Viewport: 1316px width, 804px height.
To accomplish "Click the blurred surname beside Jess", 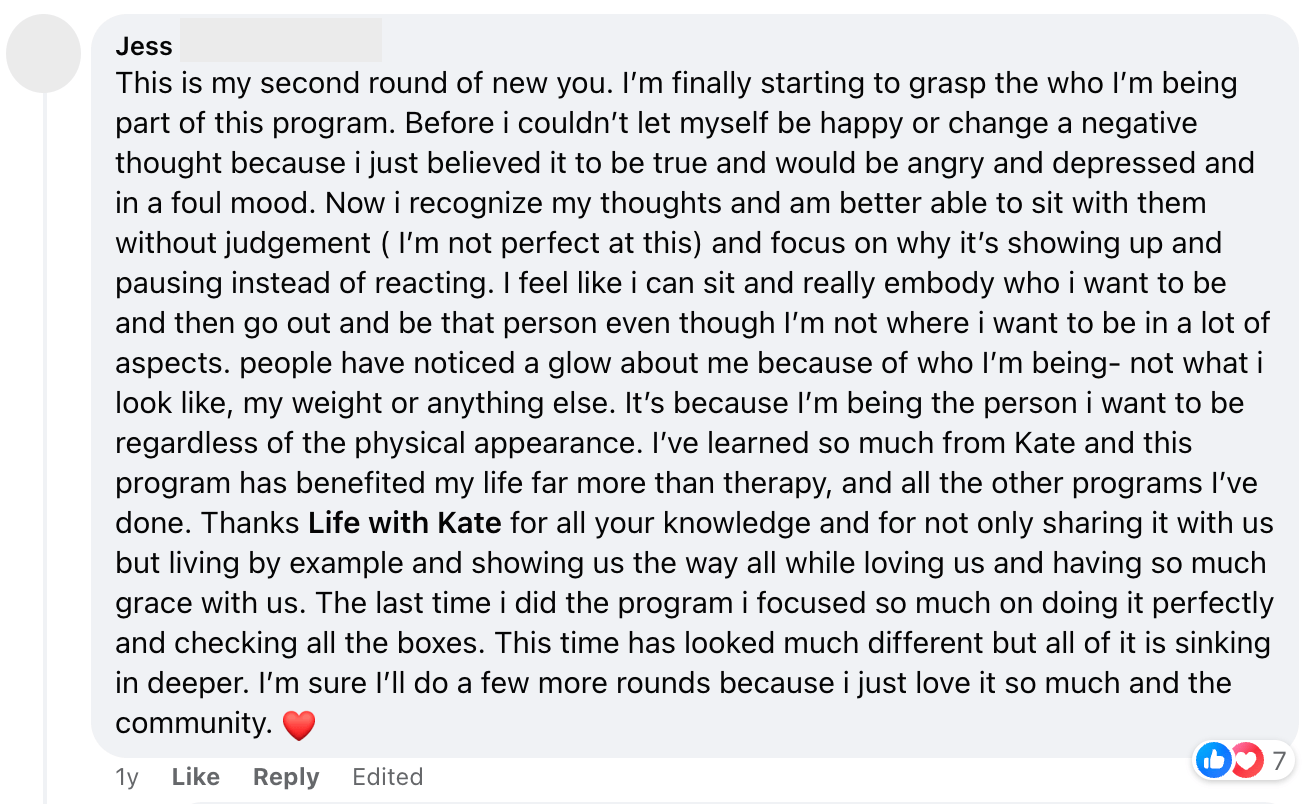I will [280, 42].
